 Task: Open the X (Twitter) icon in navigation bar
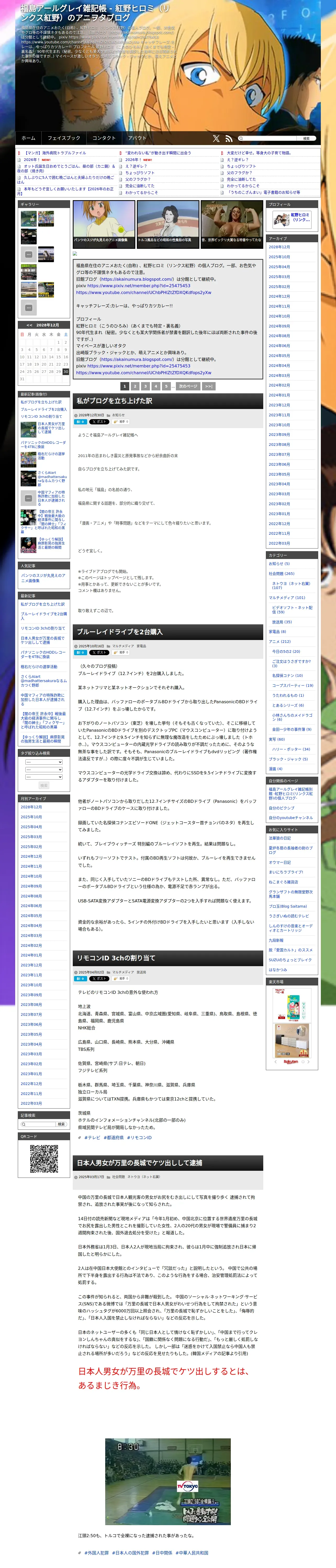coord(216,138)
